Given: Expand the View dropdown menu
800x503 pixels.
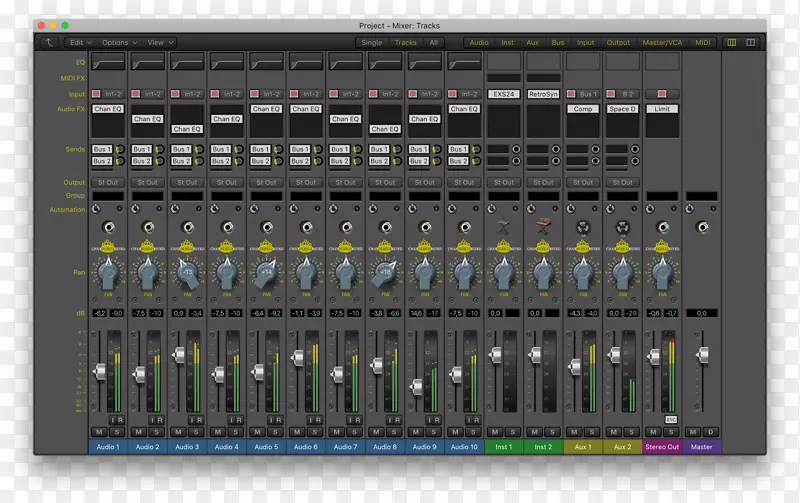Looking at the screenshot, I should click(x=160, y=43).
